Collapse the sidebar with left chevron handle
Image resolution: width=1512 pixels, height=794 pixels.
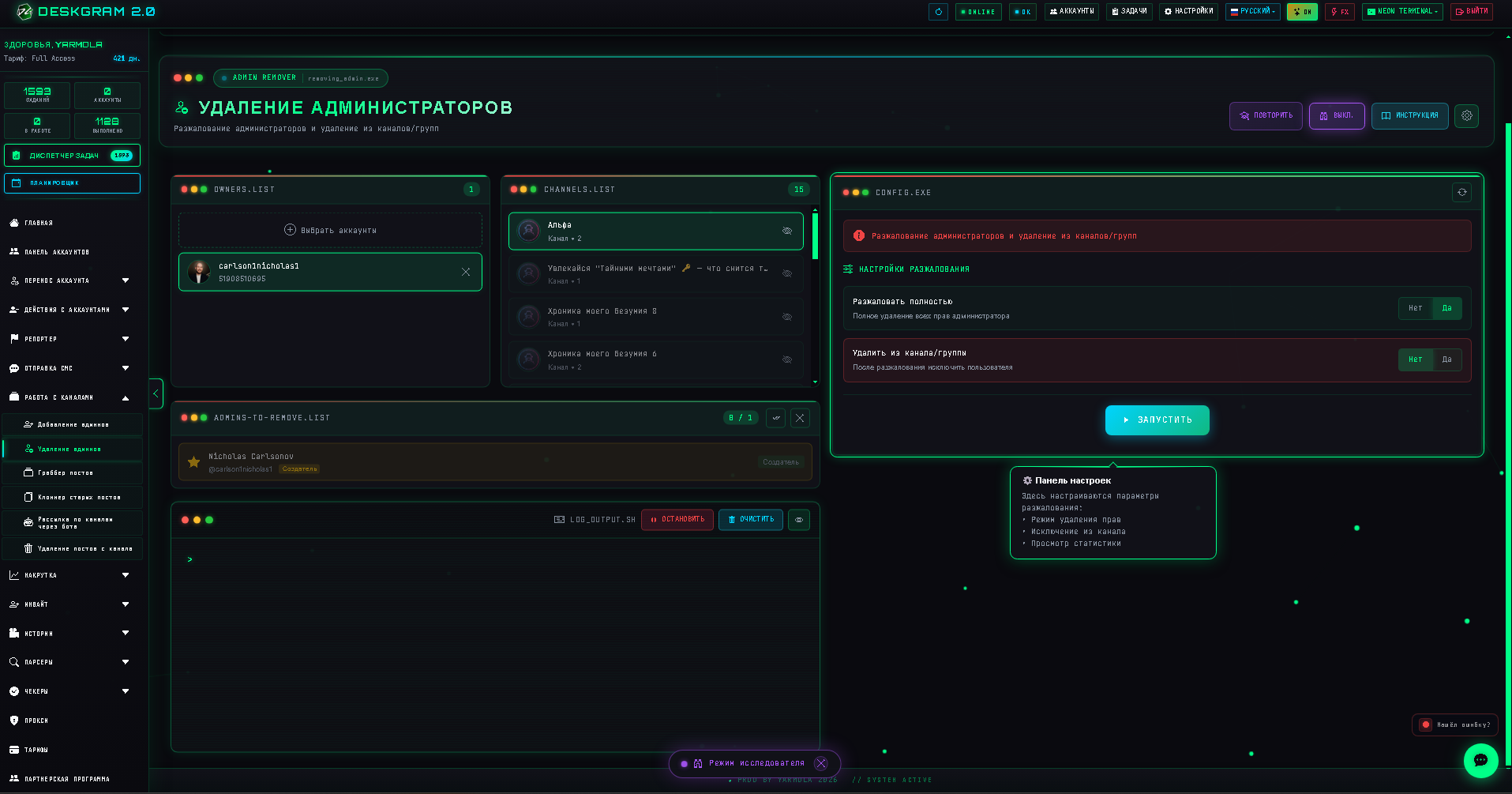156,393
